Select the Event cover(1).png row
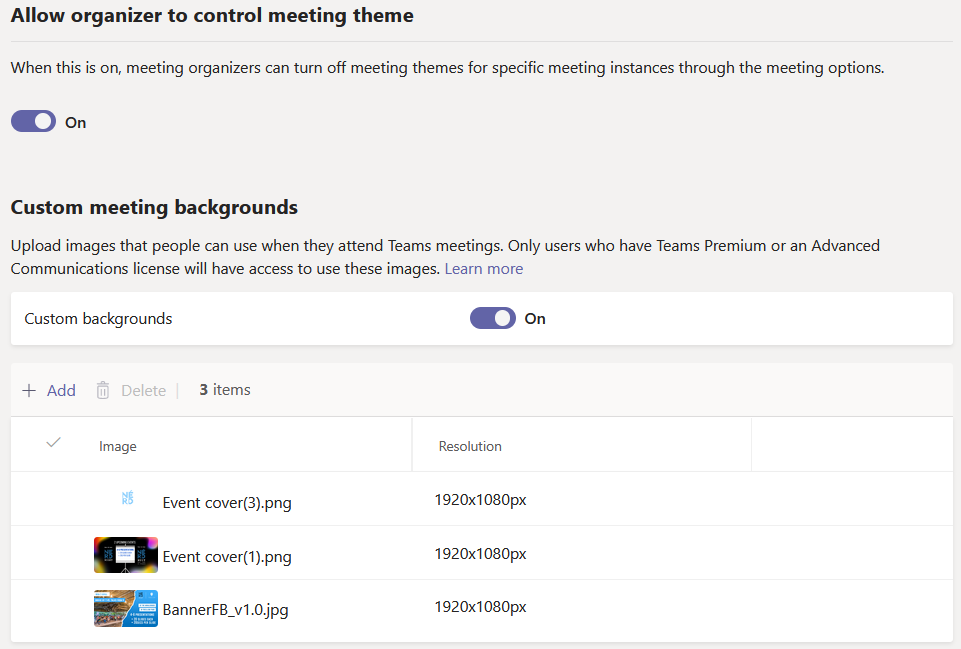 click(x=227, y=555)
